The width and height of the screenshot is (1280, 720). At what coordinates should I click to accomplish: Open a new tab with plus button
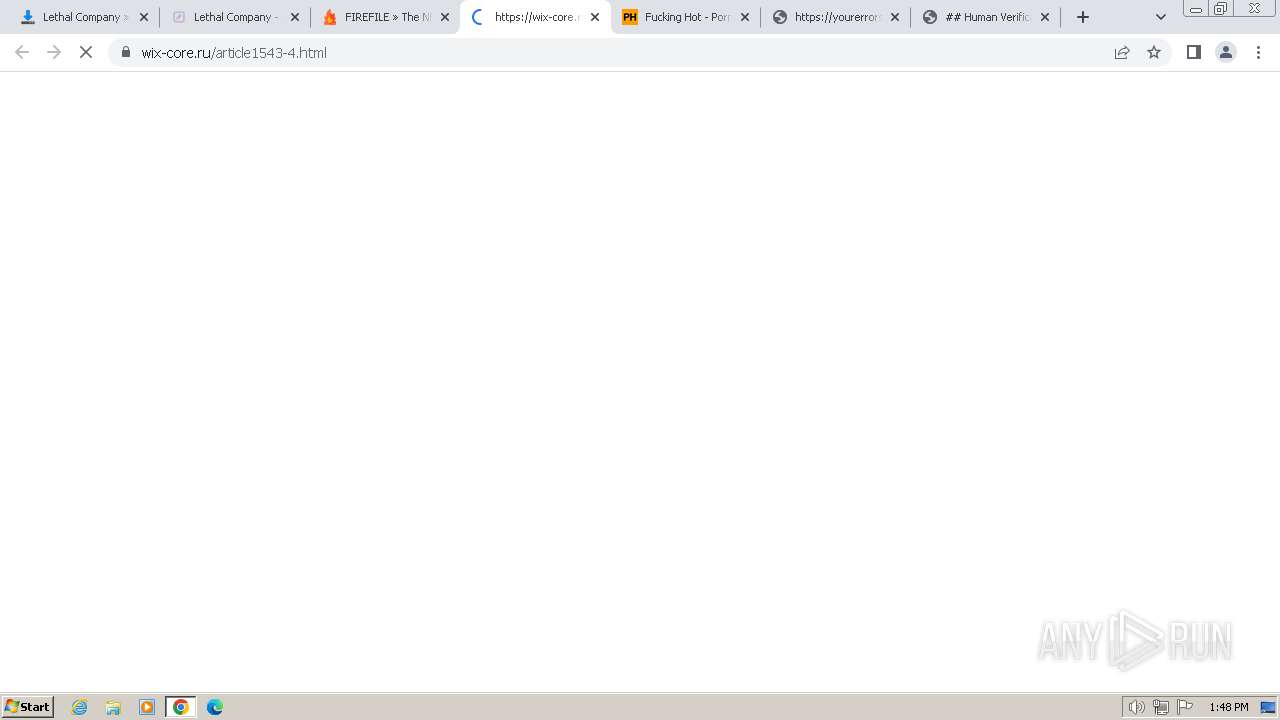(1082, 17)
